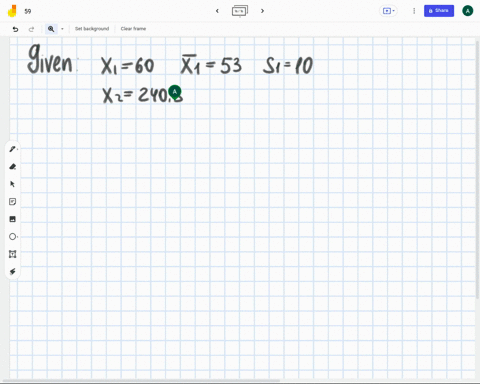Add a sticky note

(13, 202)
